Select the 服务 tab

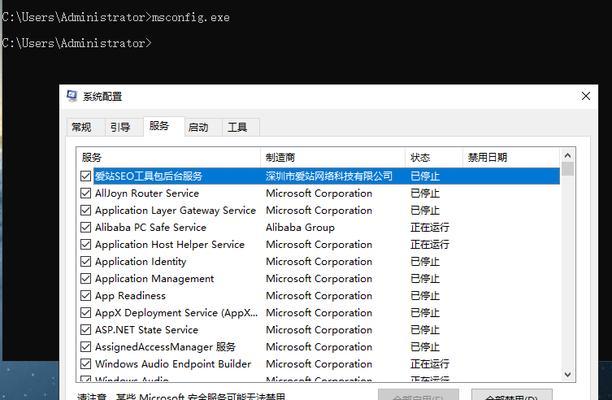point(159,126)
